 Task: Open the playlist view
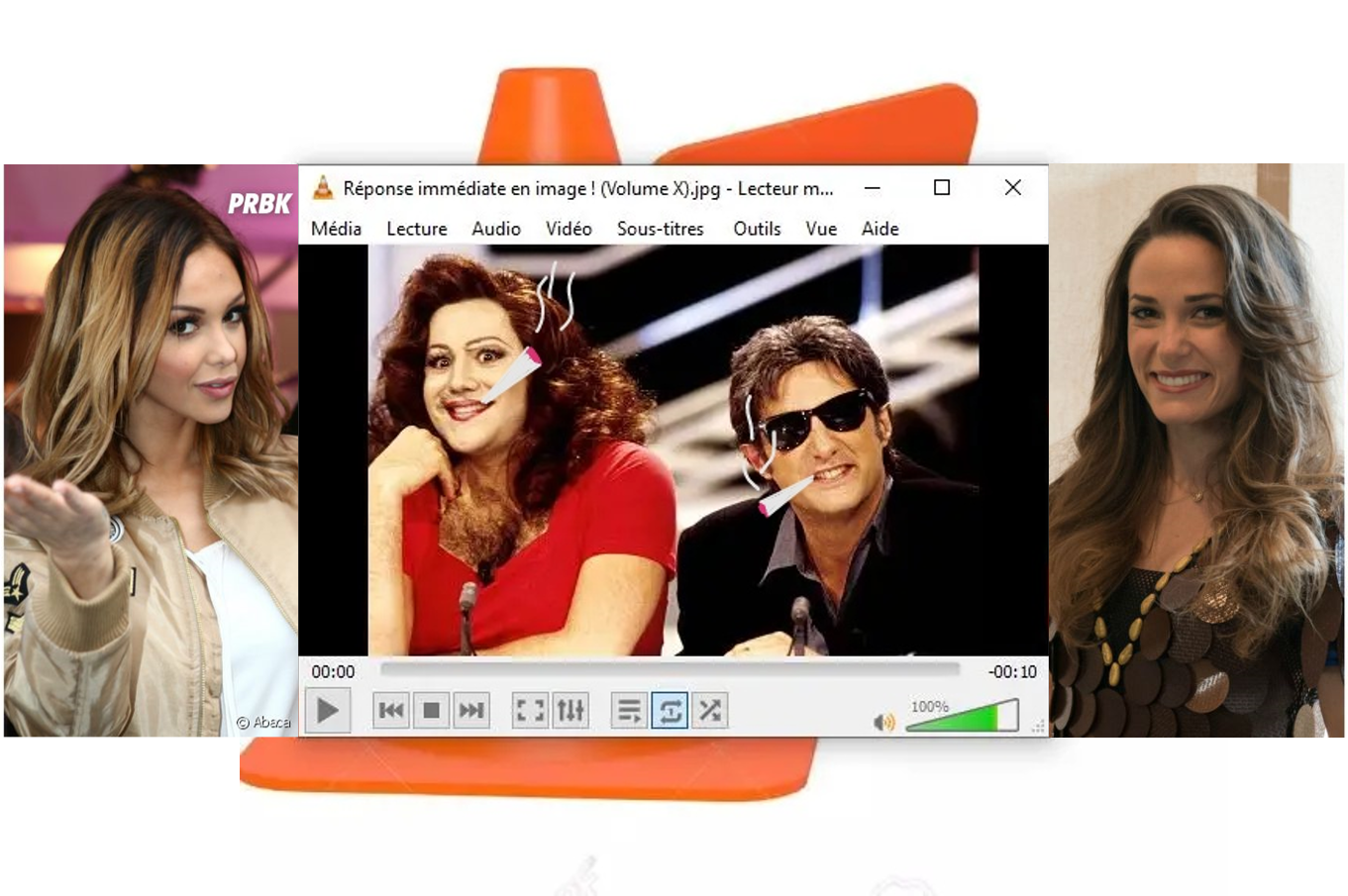point(629,711)
